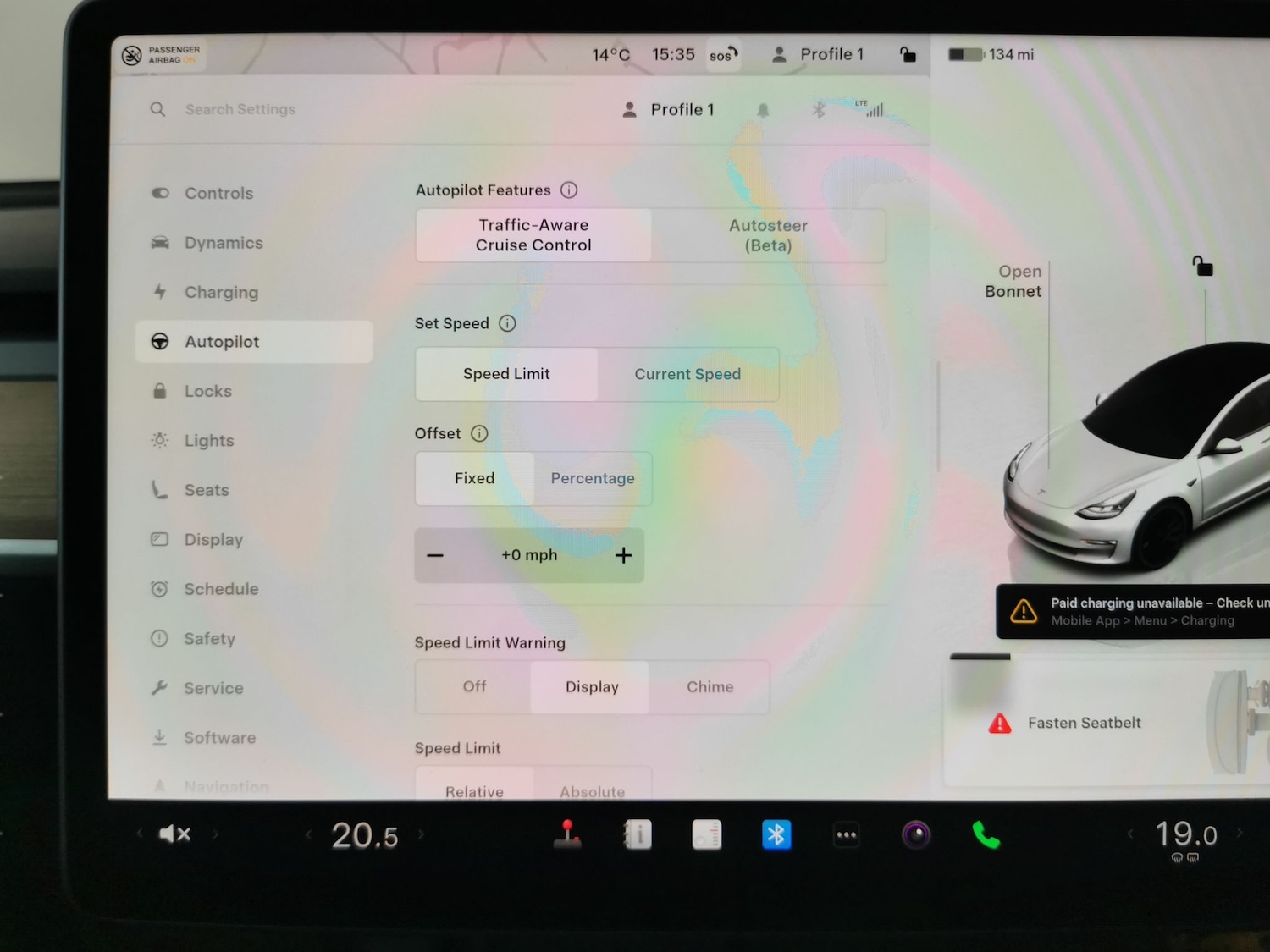Open the arcade joystick app
The height and width of the screenshot is (952, 1270).
(x=567, y=834)
